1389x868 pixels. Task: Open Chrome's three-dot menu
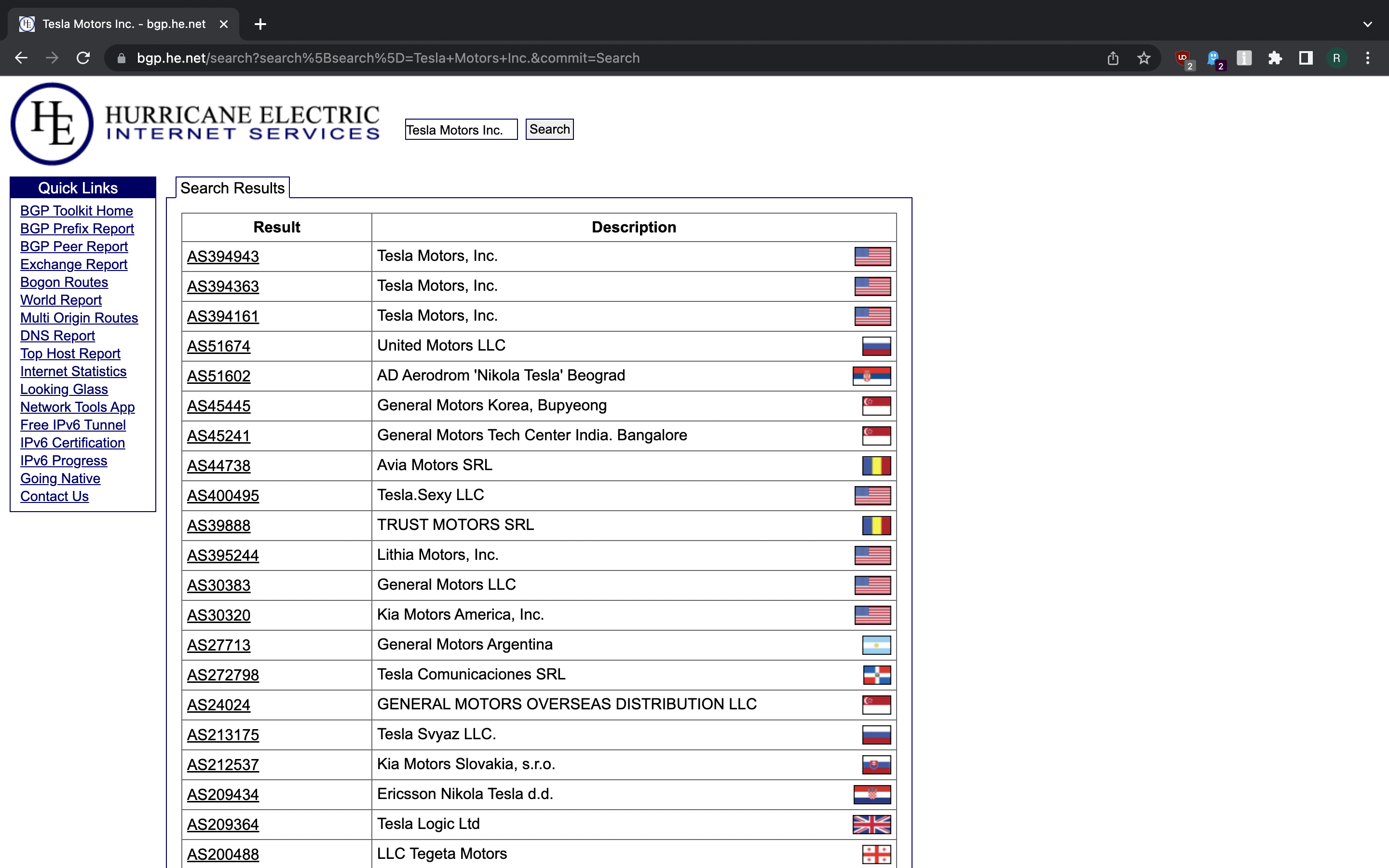pos(1368,58)
